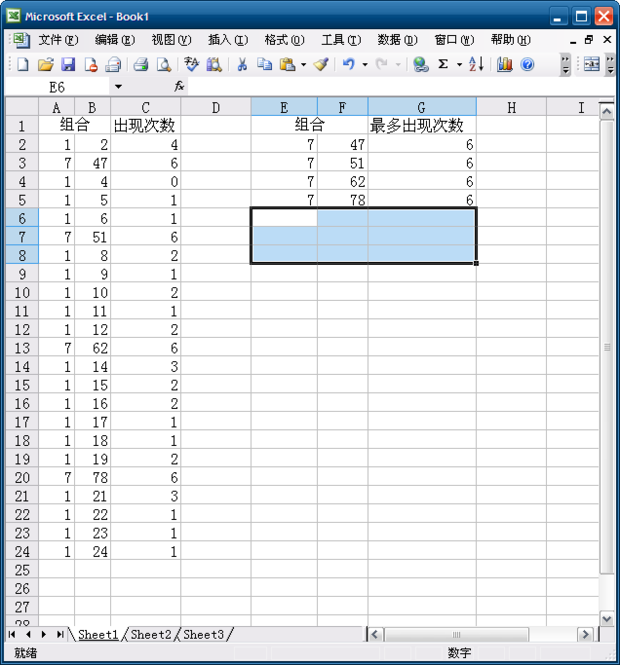Open the 格式(O) menu
Screen dimensions: 620x665
(284, 40)
